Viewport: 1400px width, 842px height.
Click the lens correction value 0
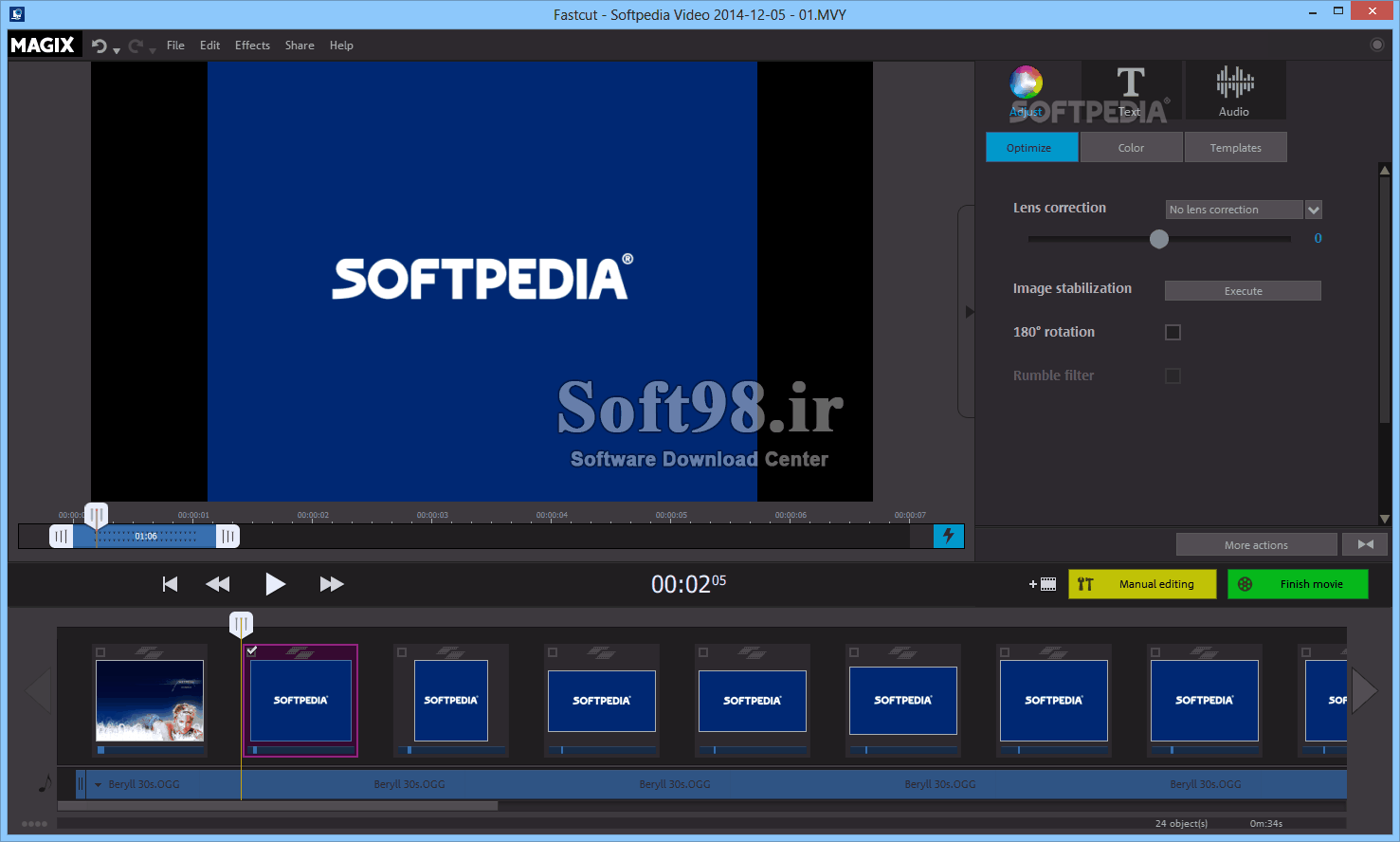(x=1318, y=238)
